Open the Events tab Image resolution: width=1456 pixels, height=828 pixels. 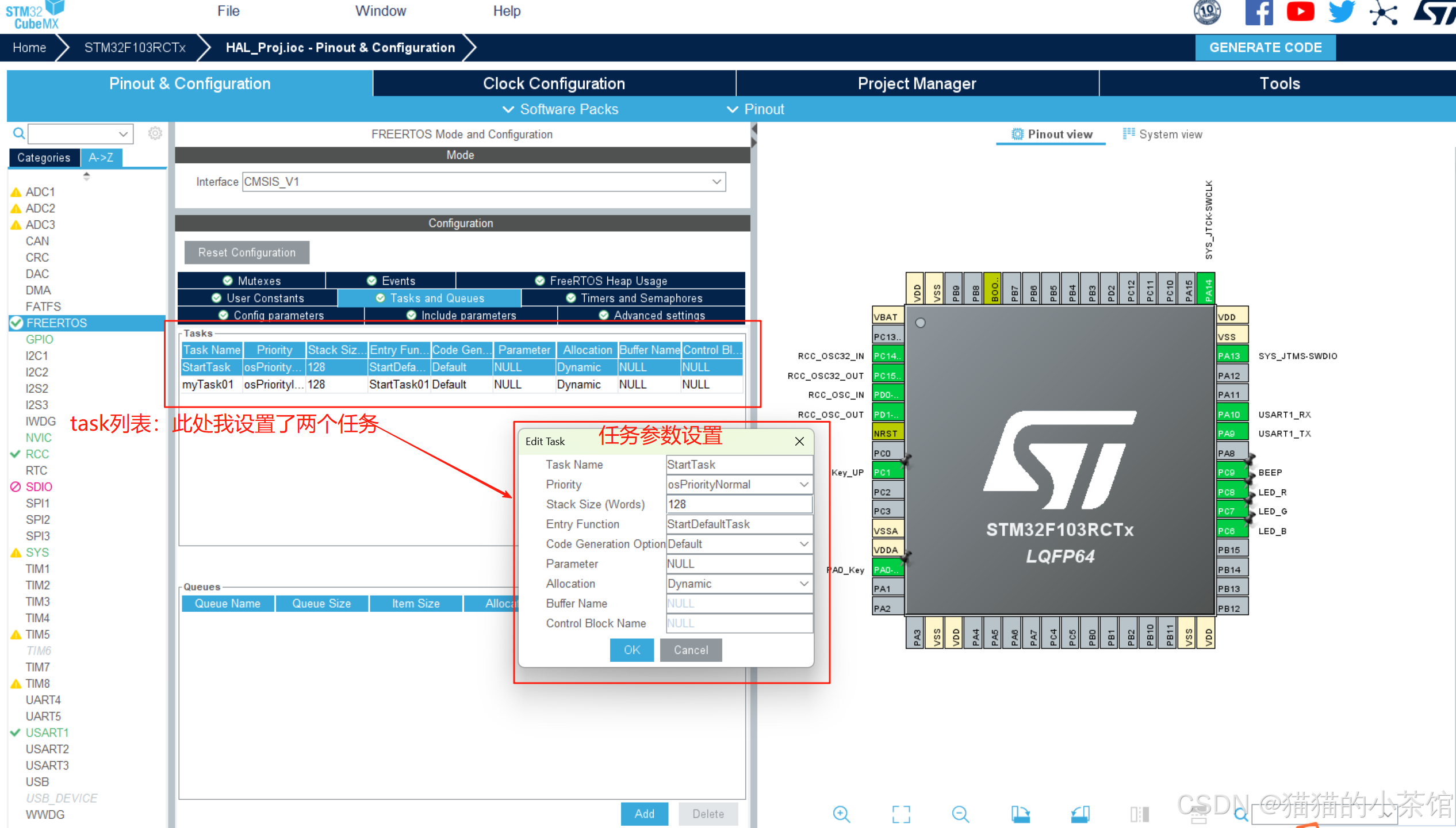(x=391, y=281)
